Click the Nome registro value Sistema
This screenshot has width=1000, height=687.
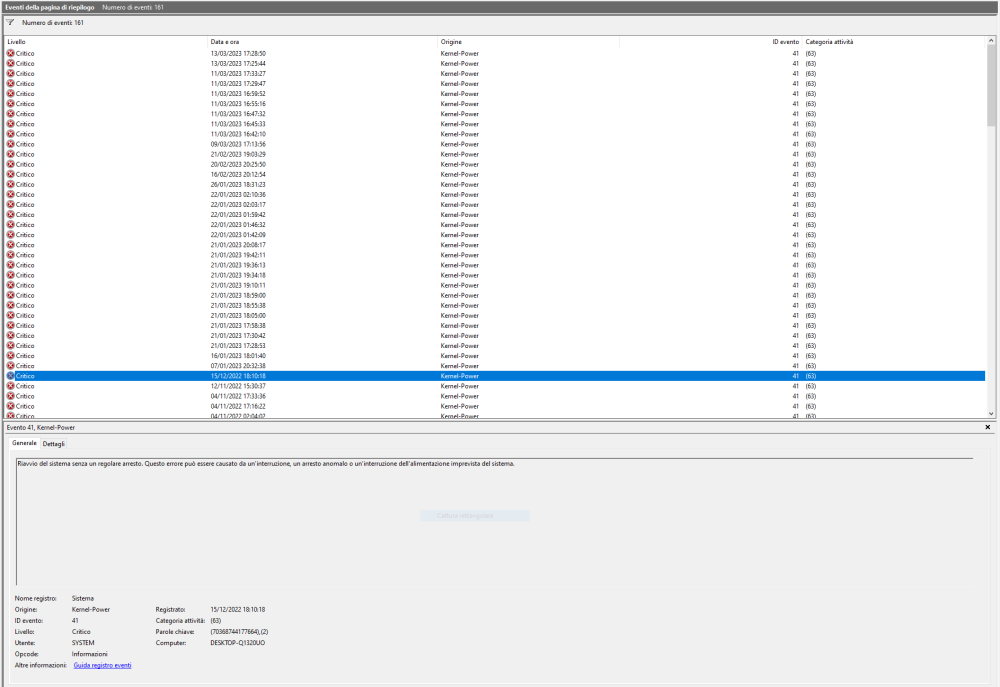[82, 598]
